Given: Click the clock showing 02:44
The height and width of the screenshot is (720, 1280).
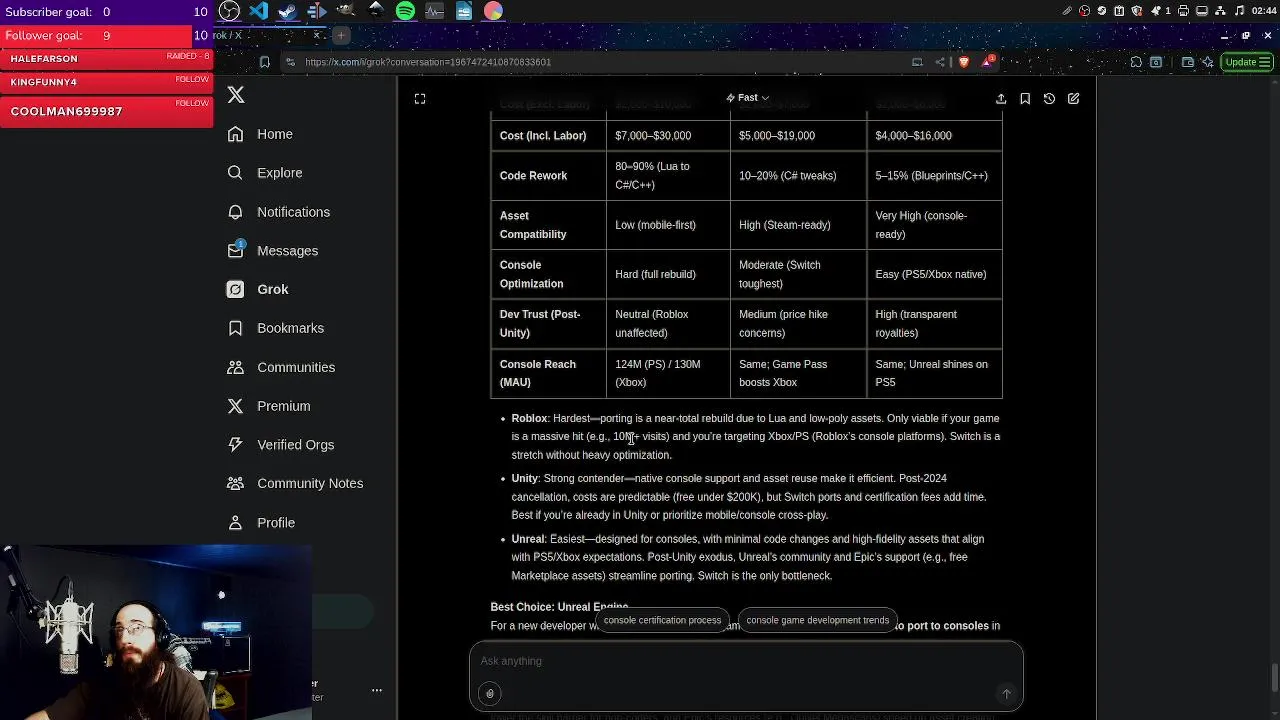Looking at the screenshot, I should click(x=1263, y=11).
